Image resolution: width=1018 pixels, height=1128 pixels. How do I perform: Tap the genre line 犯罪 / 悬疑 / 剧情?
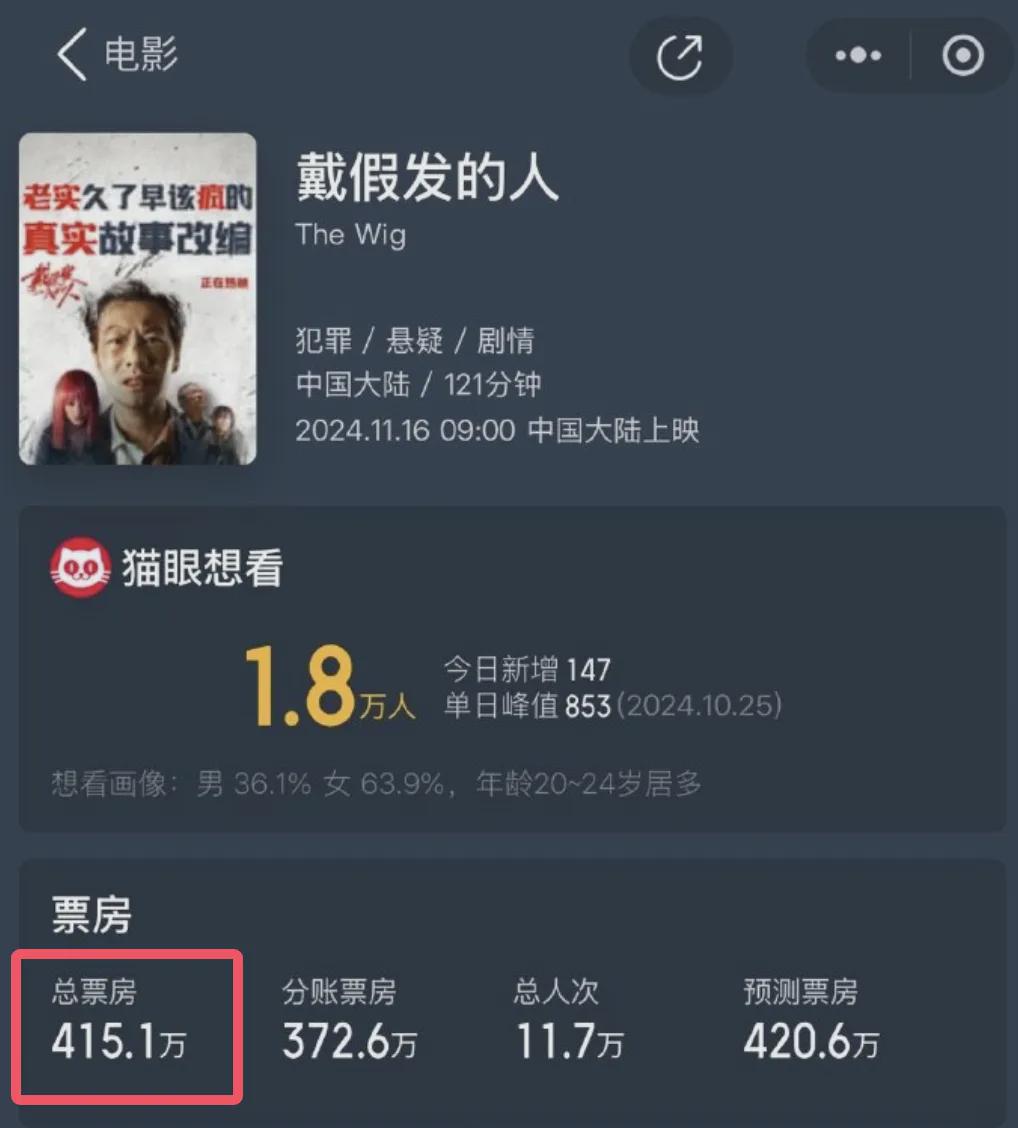pos(415,340)
